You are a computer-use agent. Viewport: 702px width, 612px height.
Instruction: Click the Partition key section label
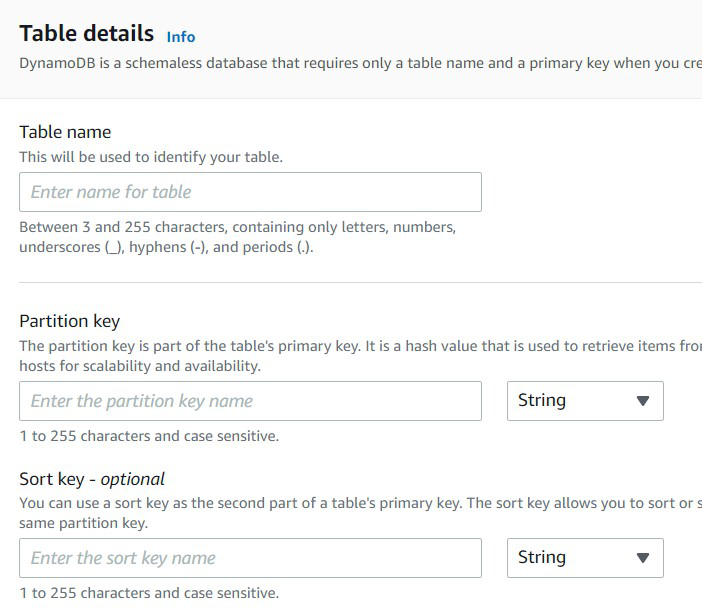69,321
